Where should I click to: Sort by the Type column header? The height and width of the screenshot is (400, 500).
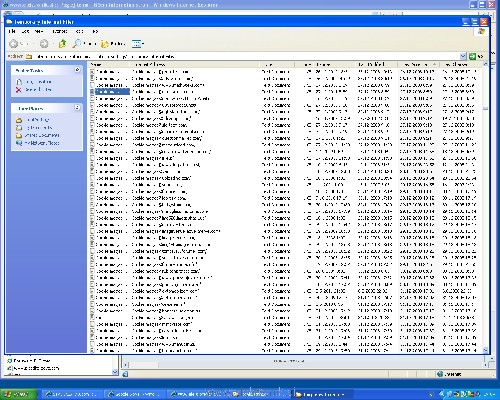[277, 64]
